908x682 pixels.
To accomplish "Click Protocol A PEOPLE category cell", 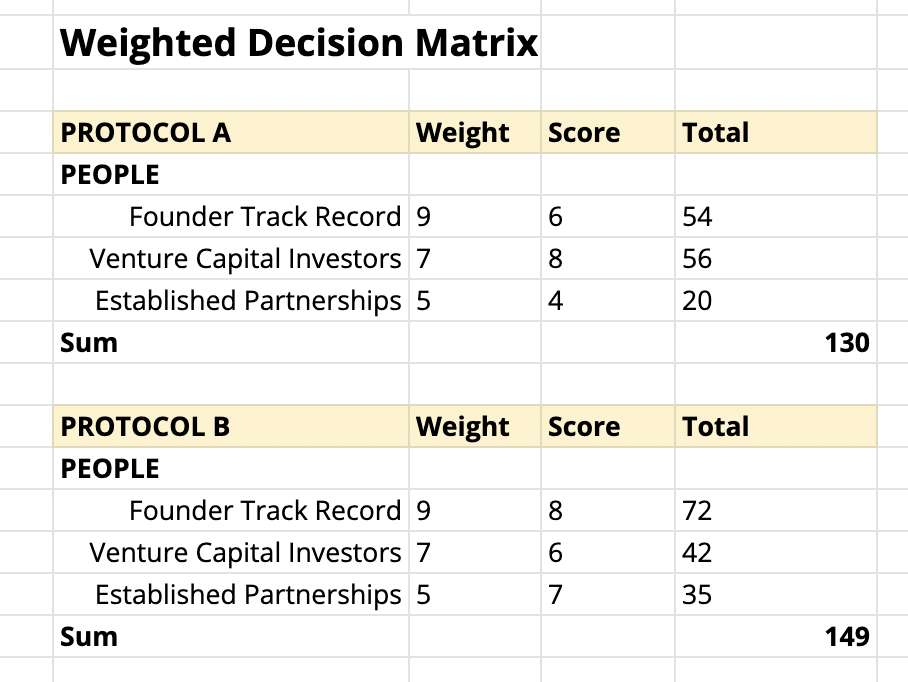I will (x=231, y=174).
